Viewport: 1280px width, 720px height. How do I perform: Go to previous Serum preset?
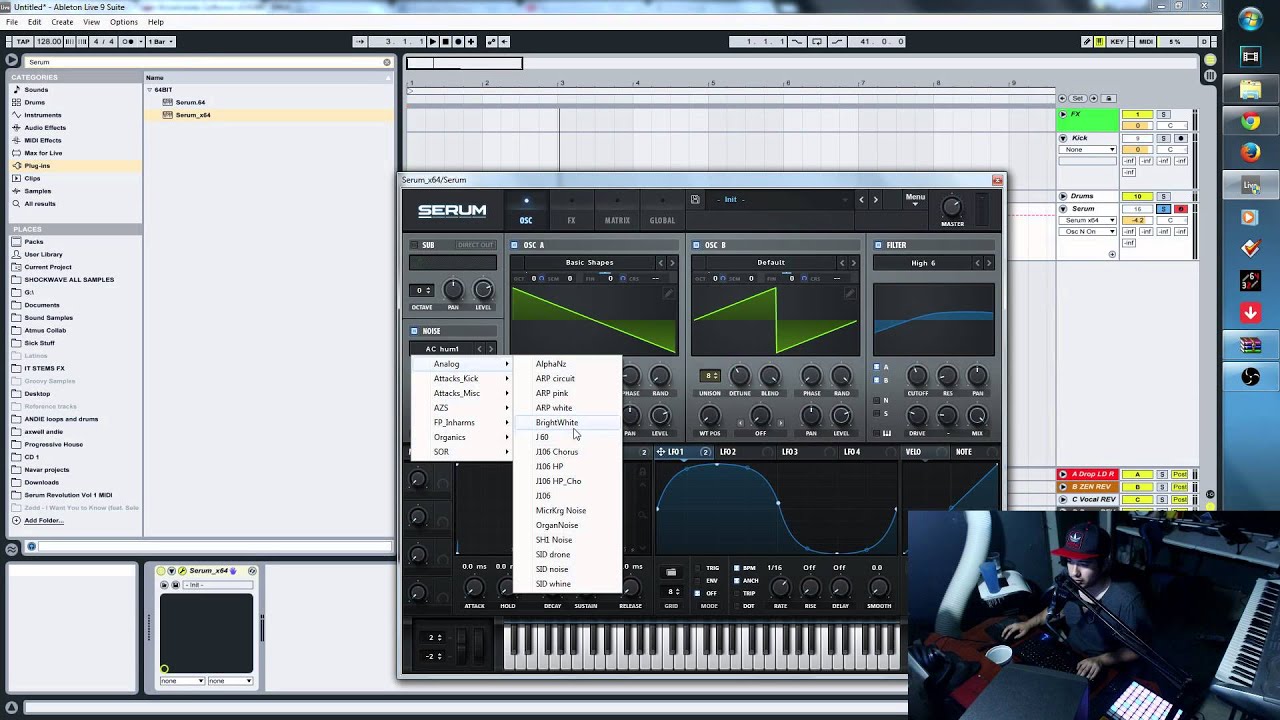coord(861,199)
